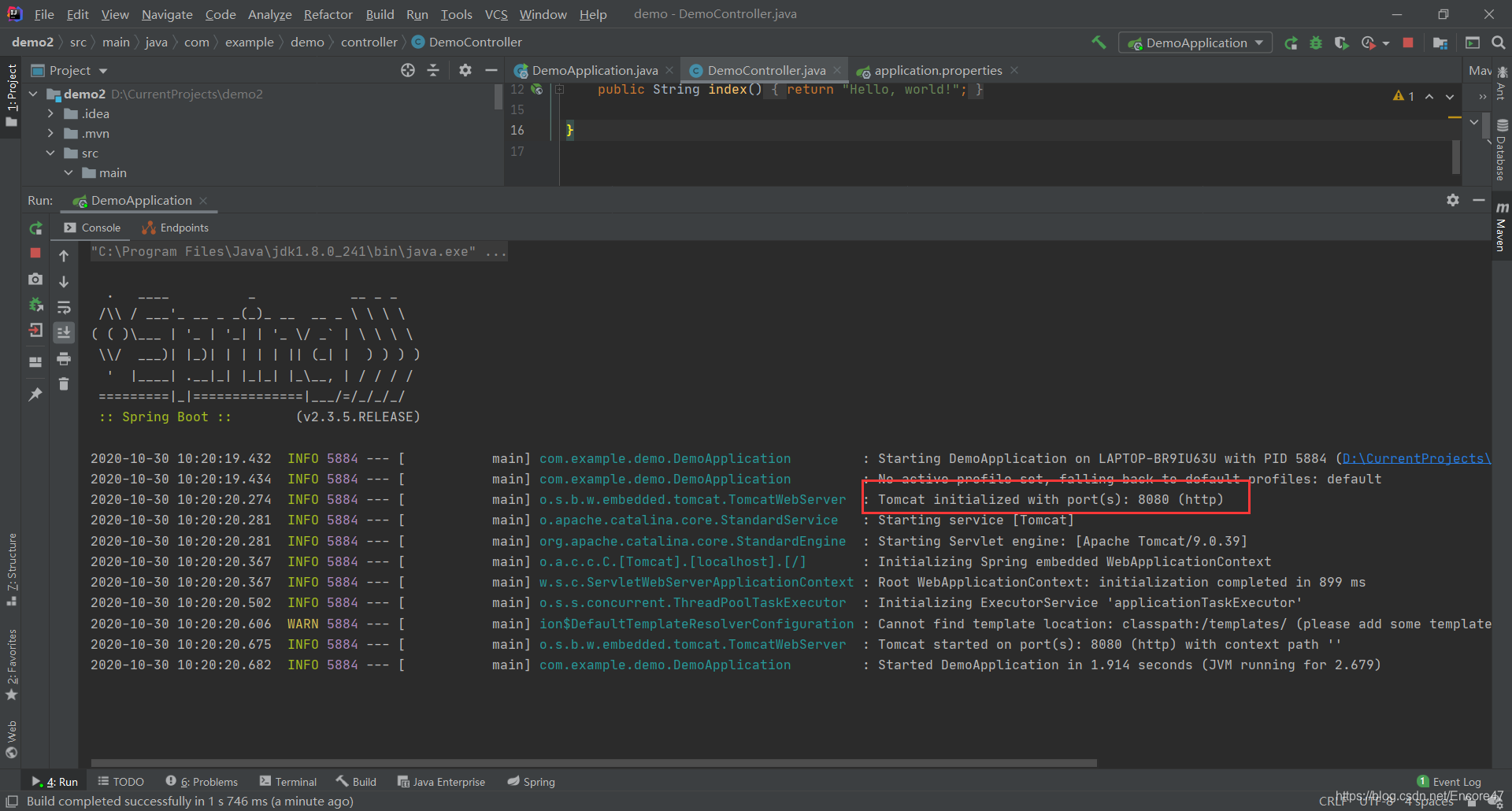
Task: Start debugging with the bug icon
Action: tap(1316, 43)
